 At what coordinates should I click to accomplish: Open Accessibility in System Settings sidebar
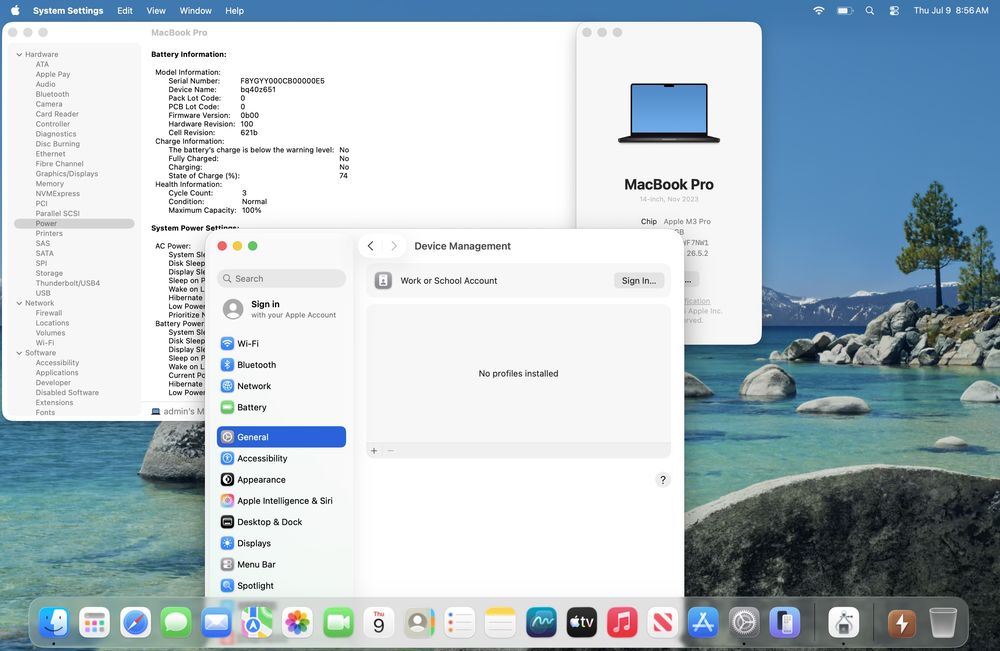pyautogui.click(x=281, y=458)
